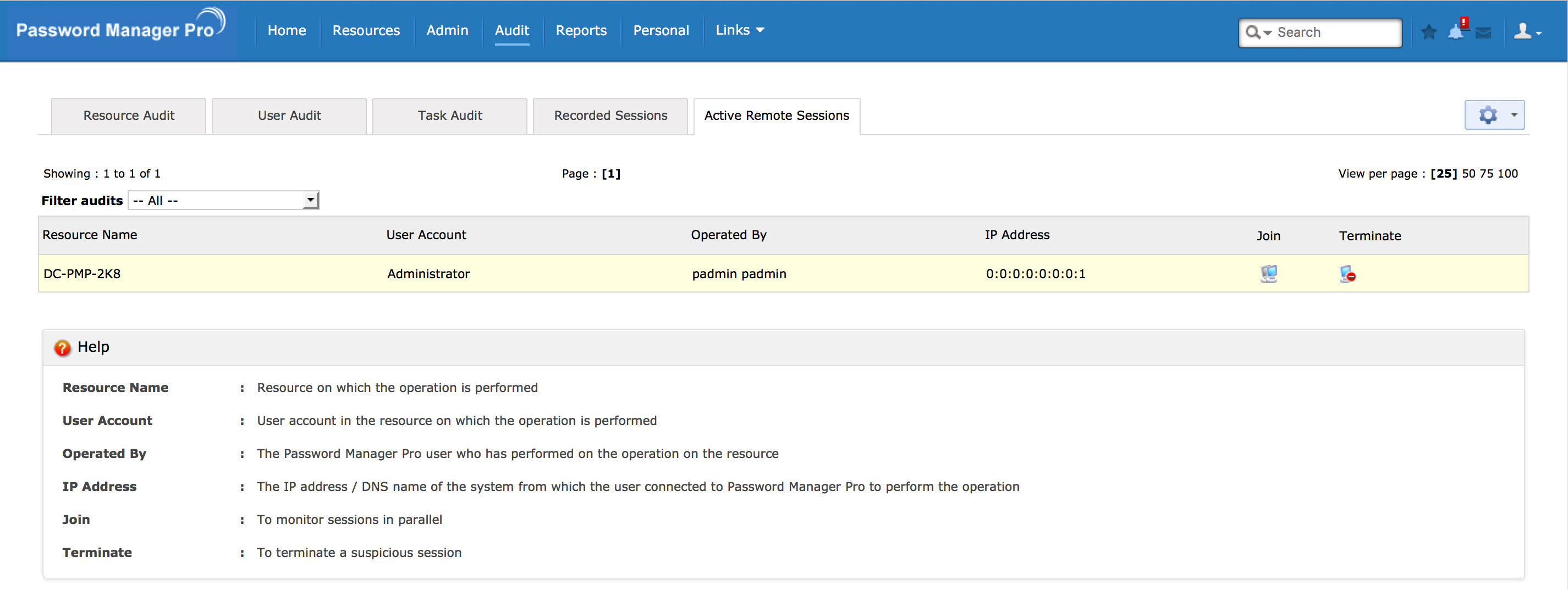Viewport: 1568px width, 590px height.
Task: Open the Admin menu
Action: pyautogui.click(x=447, y=30)
